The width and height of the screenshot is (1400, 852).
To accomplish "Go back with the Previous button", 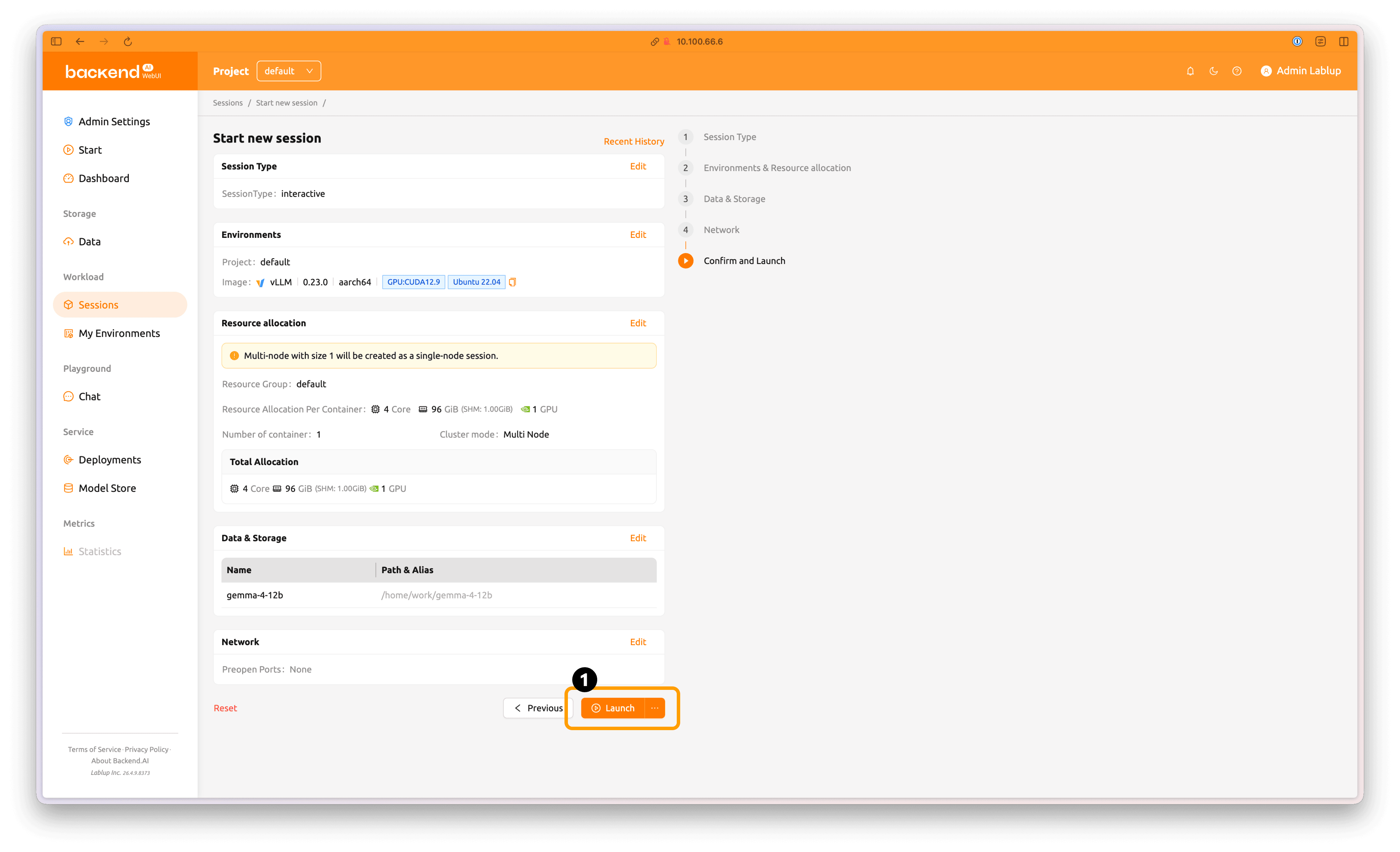I will pos(538,708).
